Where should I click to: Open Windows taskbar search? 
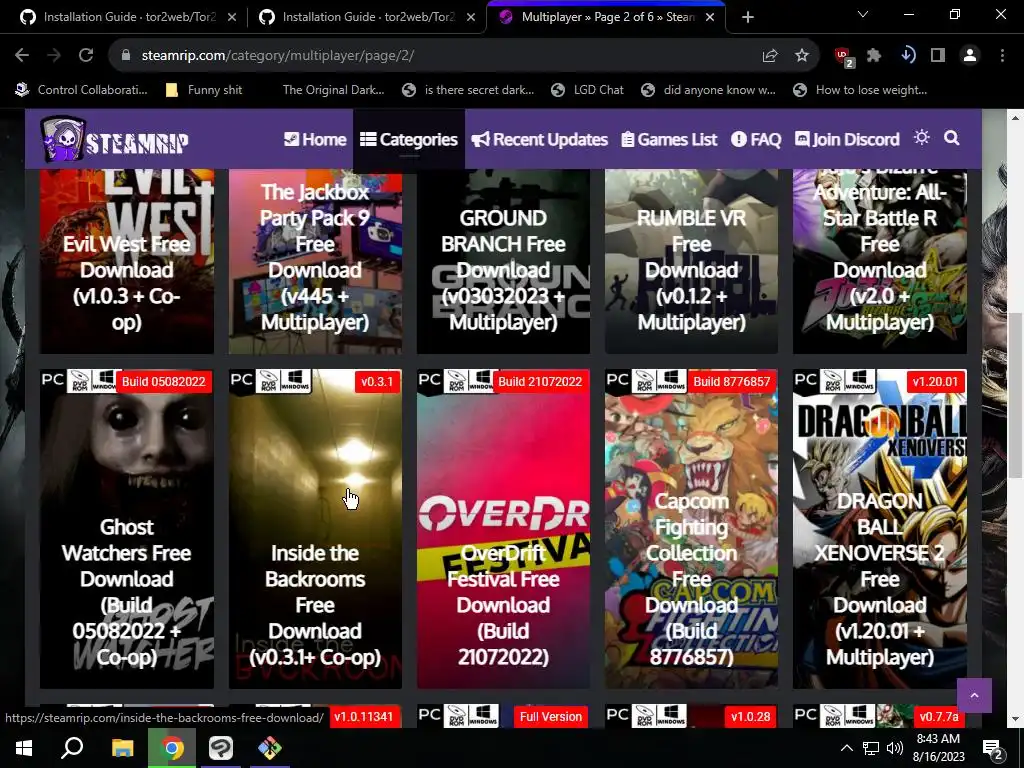[x=72, y=748]
